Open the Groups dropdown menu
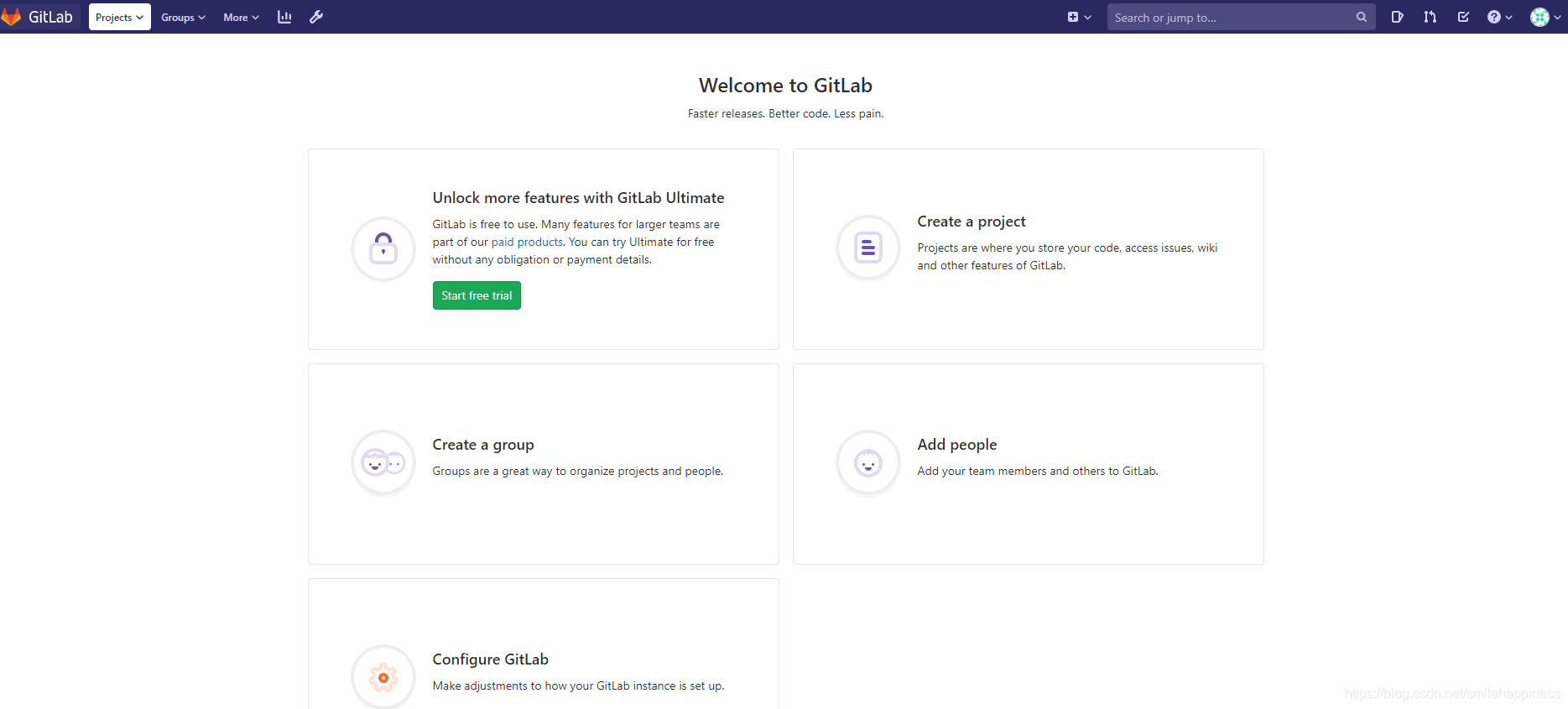1568x709 pixels. pos(183,17)
